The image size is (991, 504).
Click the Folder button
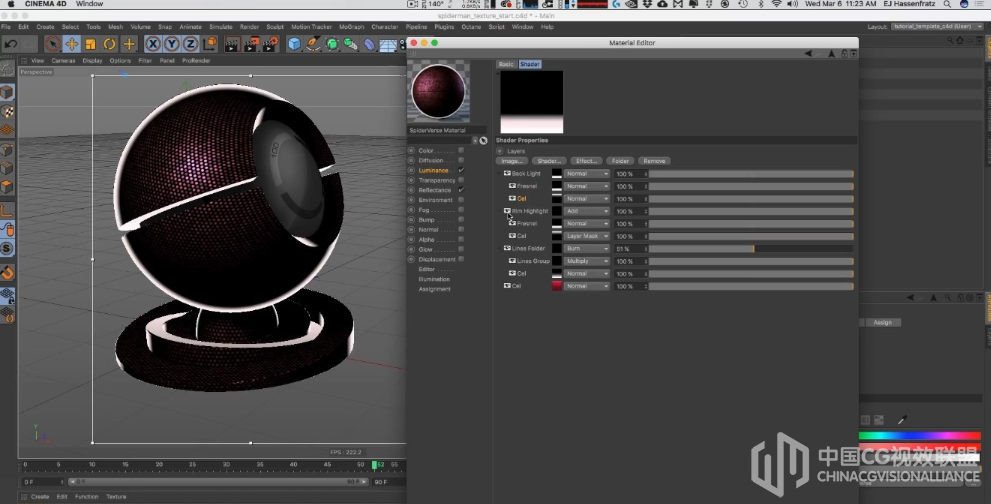coord(620,161)
